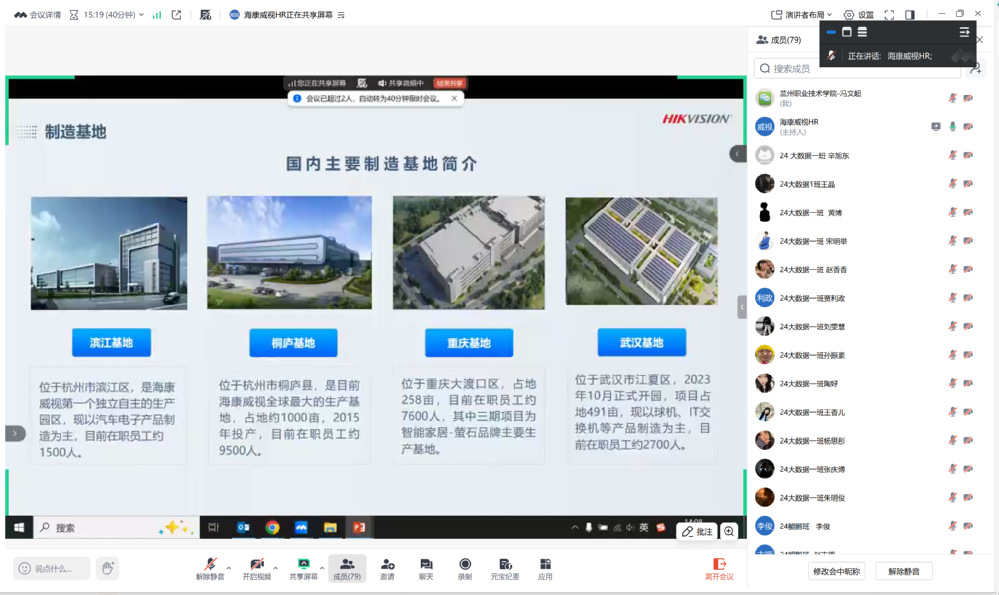Toggle 解除静音 microphone toolbar button
Screen dimensions: 999x595
210,569
